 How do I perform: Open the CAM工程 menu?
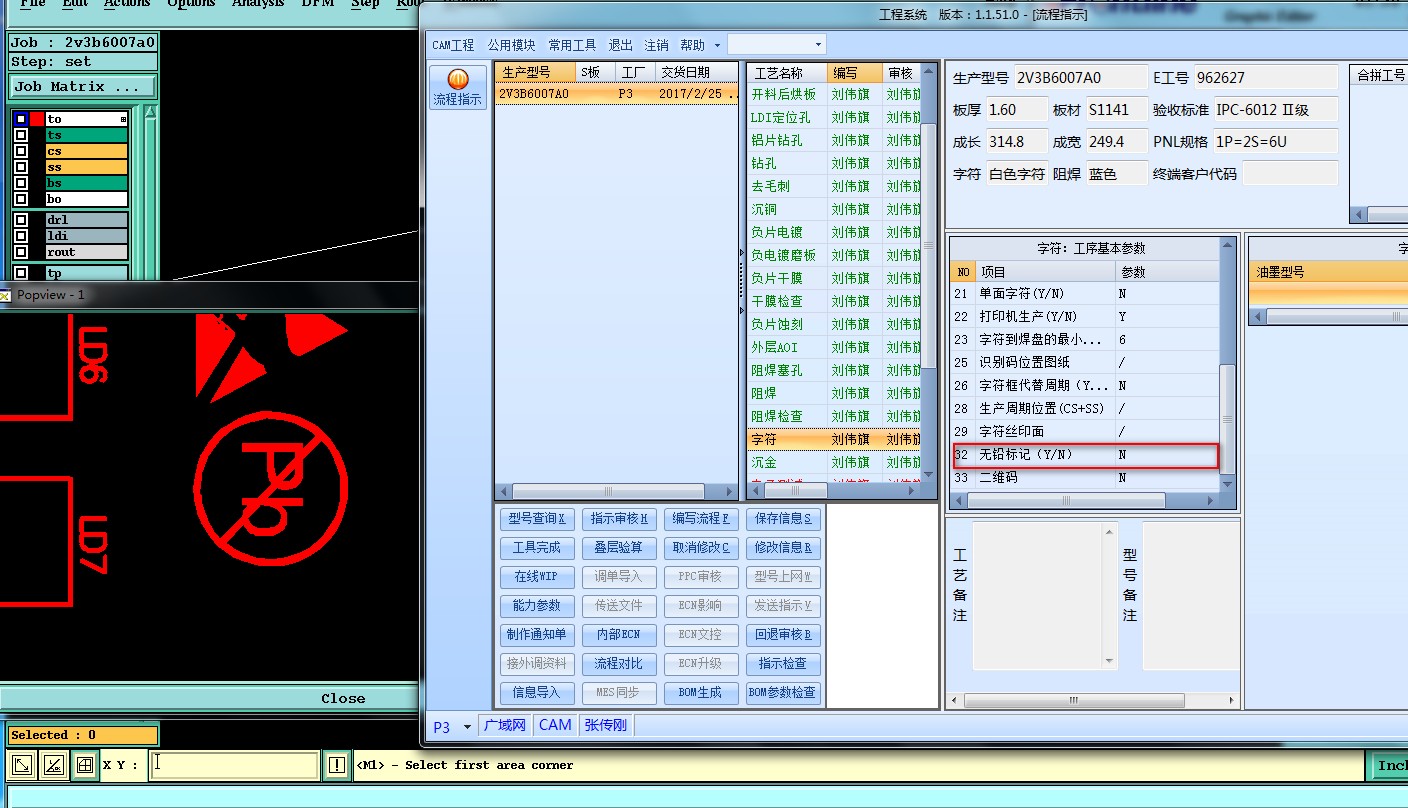453,45
